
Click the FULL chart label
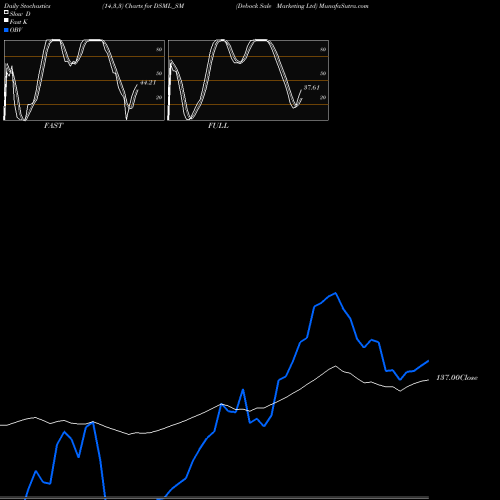pyautogui.click(x=218, y=125)
